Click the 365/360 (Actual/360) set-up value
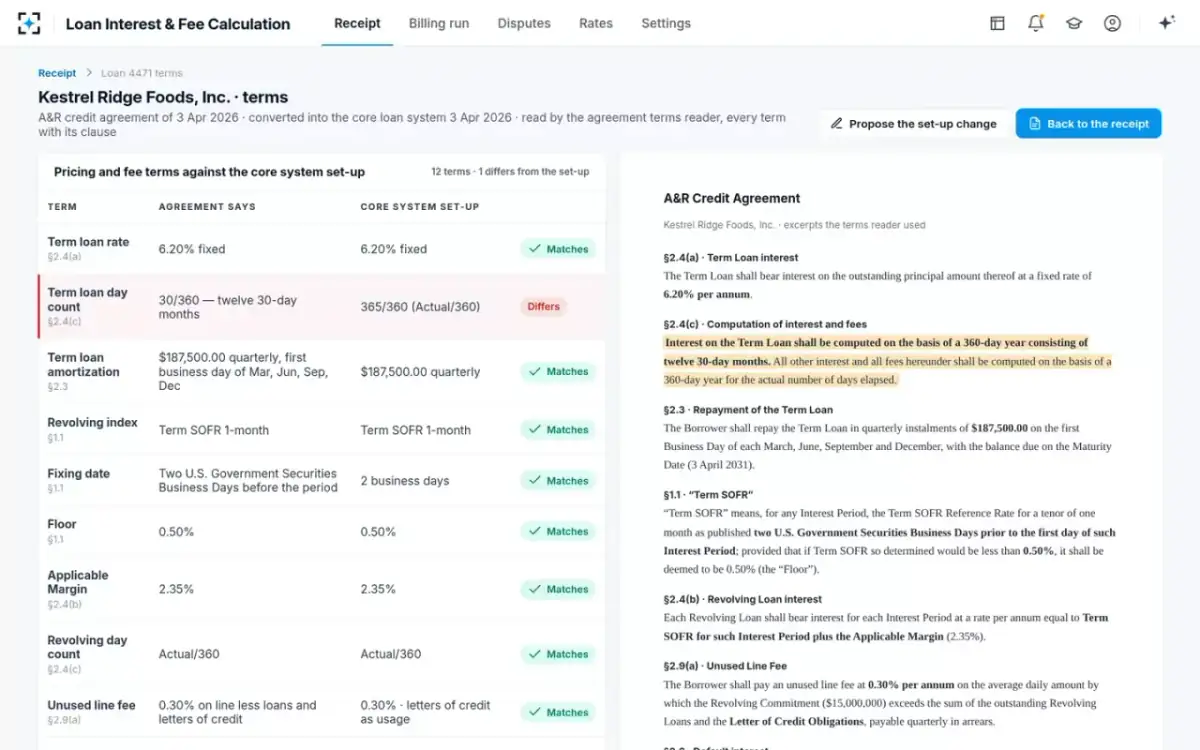The image size is (1200, 750). tap(420, 307)
